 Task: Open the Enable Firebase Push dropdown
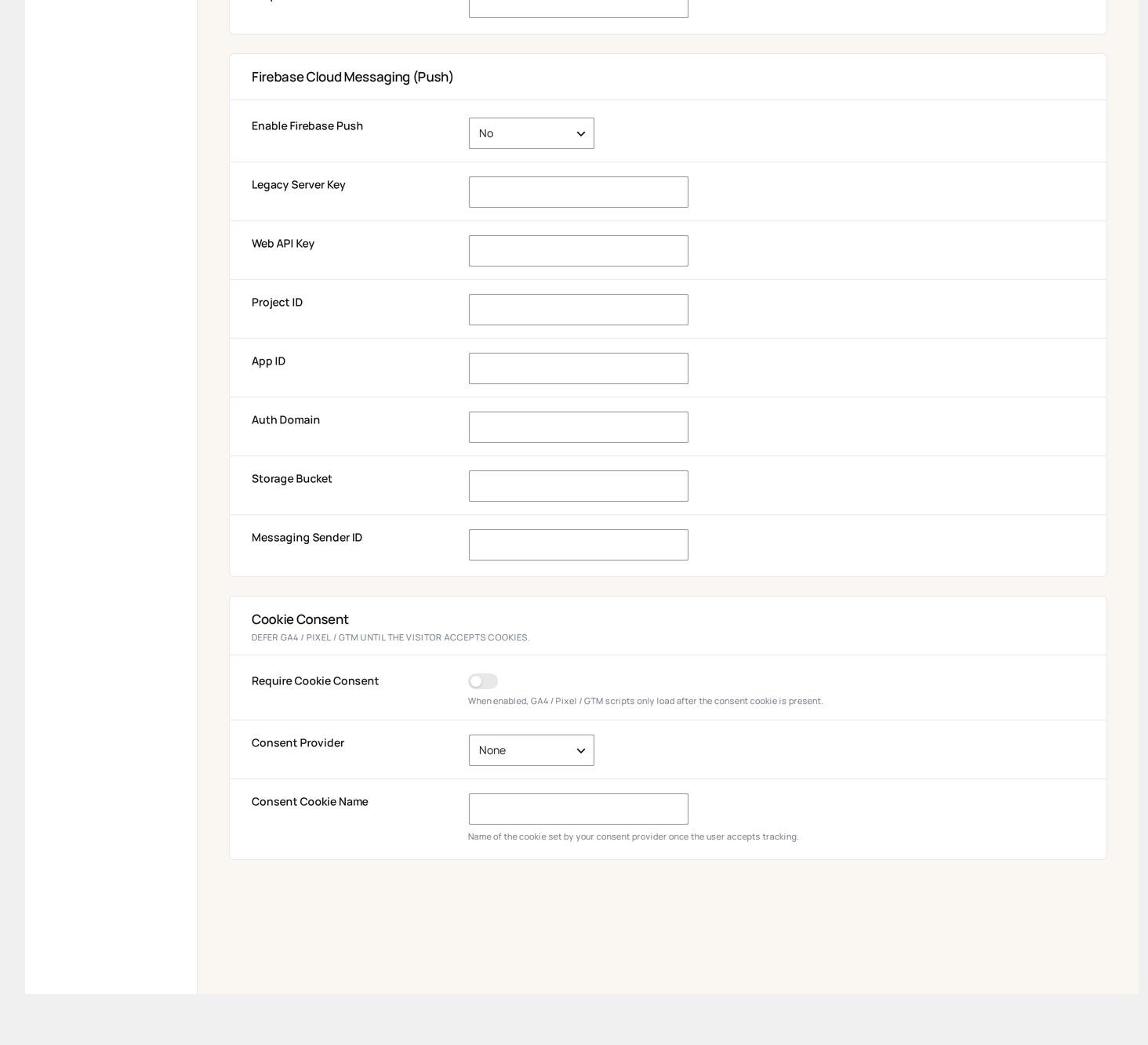pyautogui.click(x=531, y=133)
